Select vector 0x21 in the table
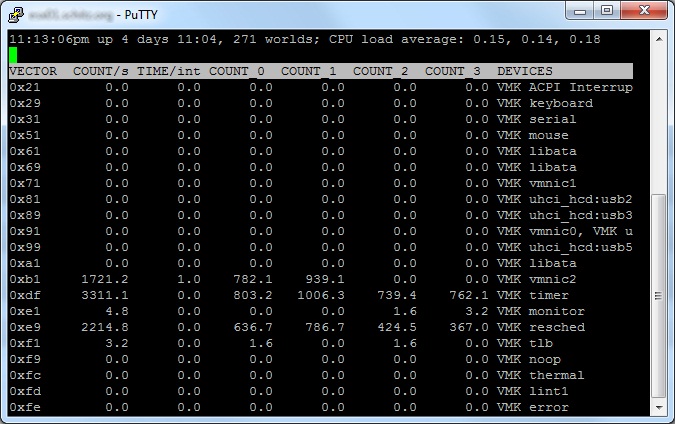 [25, 87]
